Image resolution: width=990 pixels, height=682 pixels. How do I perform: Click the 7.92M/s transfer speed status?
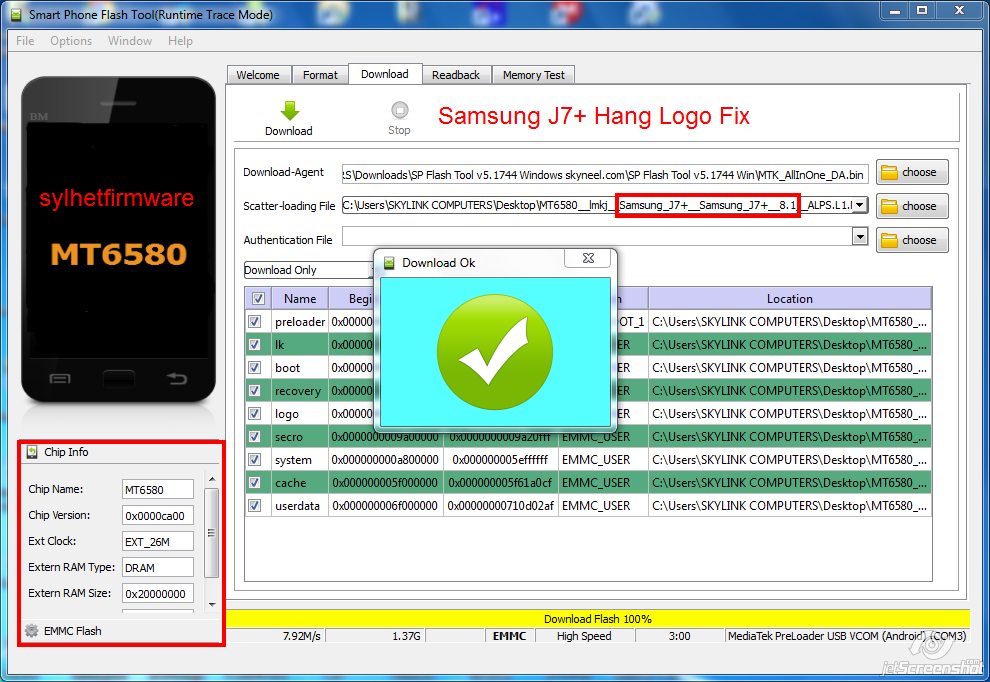click(x=301, y=636)
